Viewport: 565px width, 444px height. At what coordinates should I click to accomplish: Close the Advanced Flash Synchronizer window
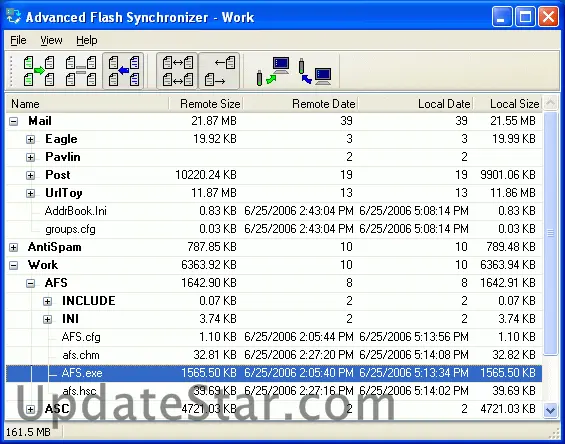(x=548, y=17)
